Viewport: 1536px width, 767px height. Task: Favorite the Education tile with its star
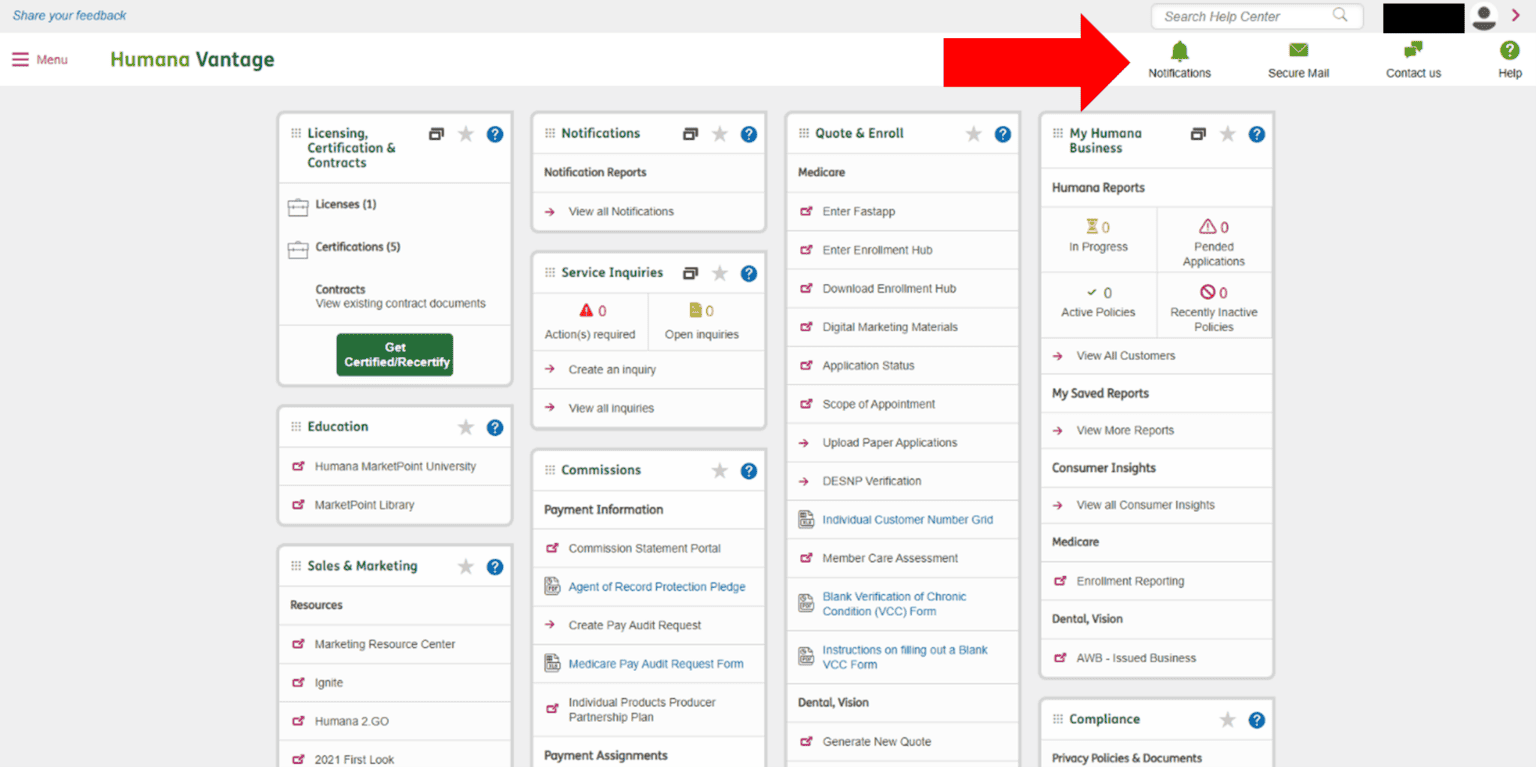pyautogui.click(x=465, y=426)
